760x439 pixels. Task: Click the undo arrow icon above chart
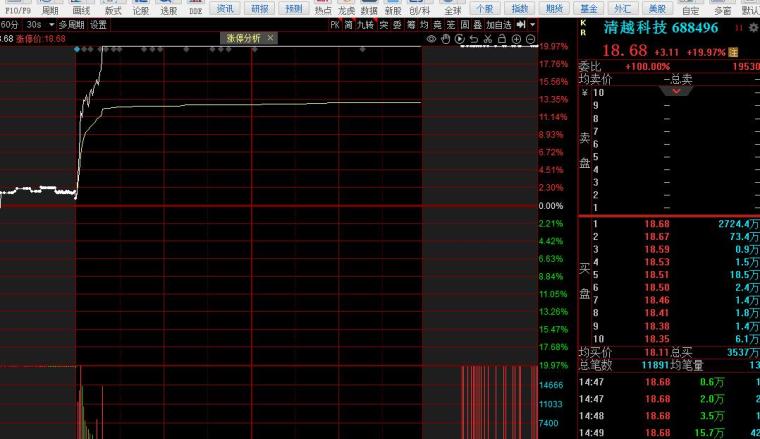tap(474, 39)
